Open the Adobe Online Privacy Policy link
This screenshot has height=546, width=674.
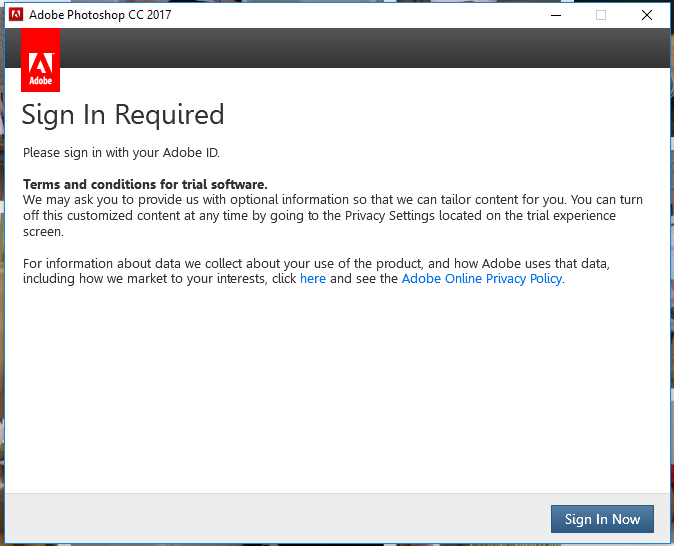pos(481,279)
